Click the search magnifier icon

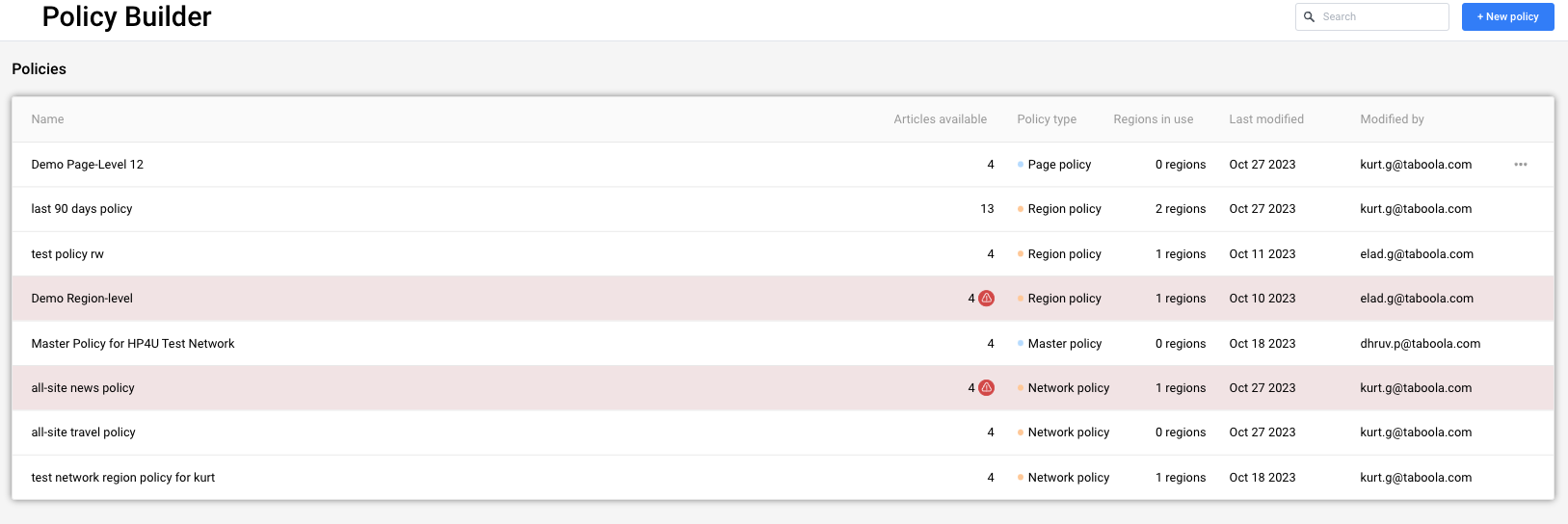[1309, 17]
